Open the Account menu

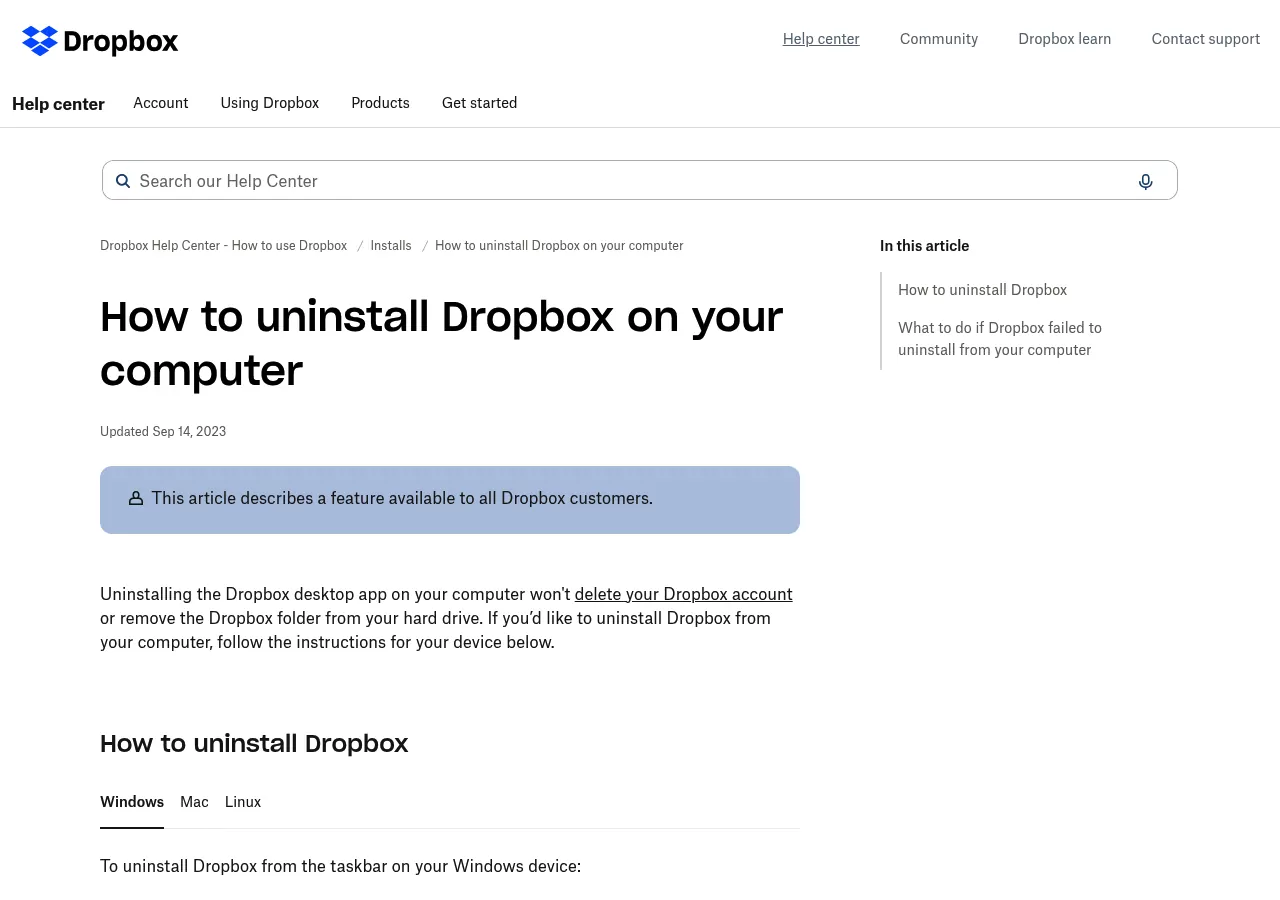pos(161,103)
